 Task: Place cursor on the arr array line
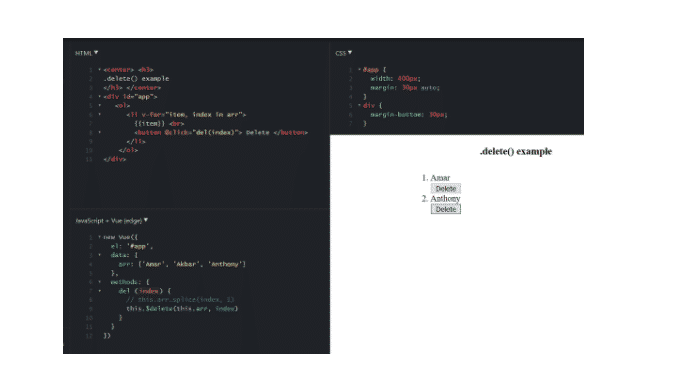tap(182, 264)
